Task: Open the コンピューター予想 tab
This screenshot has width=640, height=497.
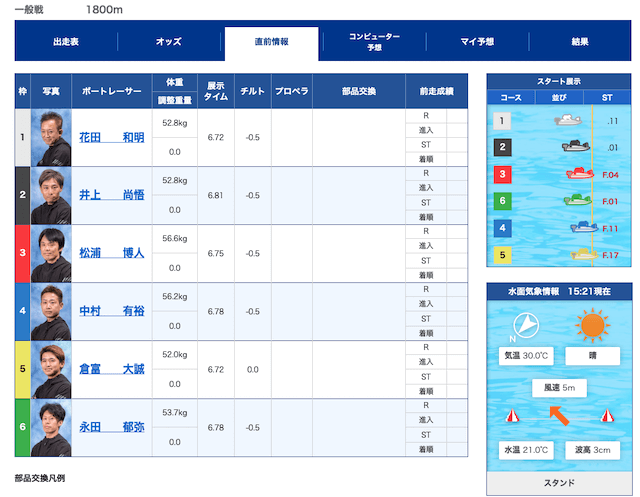Action: pyautogui.click(x=374, y=42)
